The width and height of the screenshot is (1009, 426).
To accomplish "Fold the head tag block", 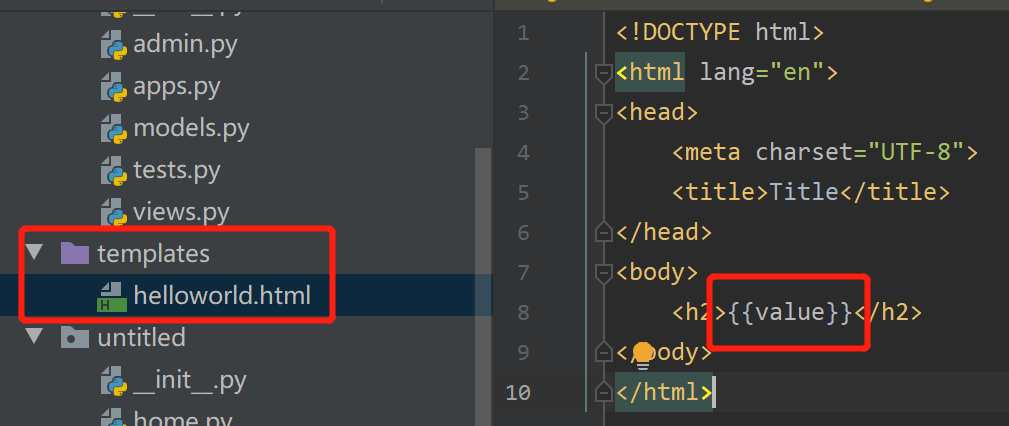I will click(602, 113).
